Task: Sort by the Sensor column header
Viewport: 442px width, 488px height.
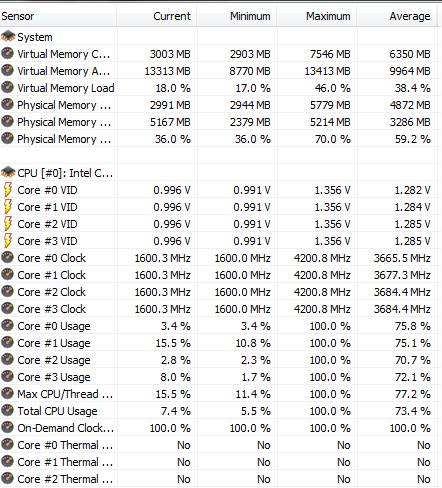Action: pos(58,16)
